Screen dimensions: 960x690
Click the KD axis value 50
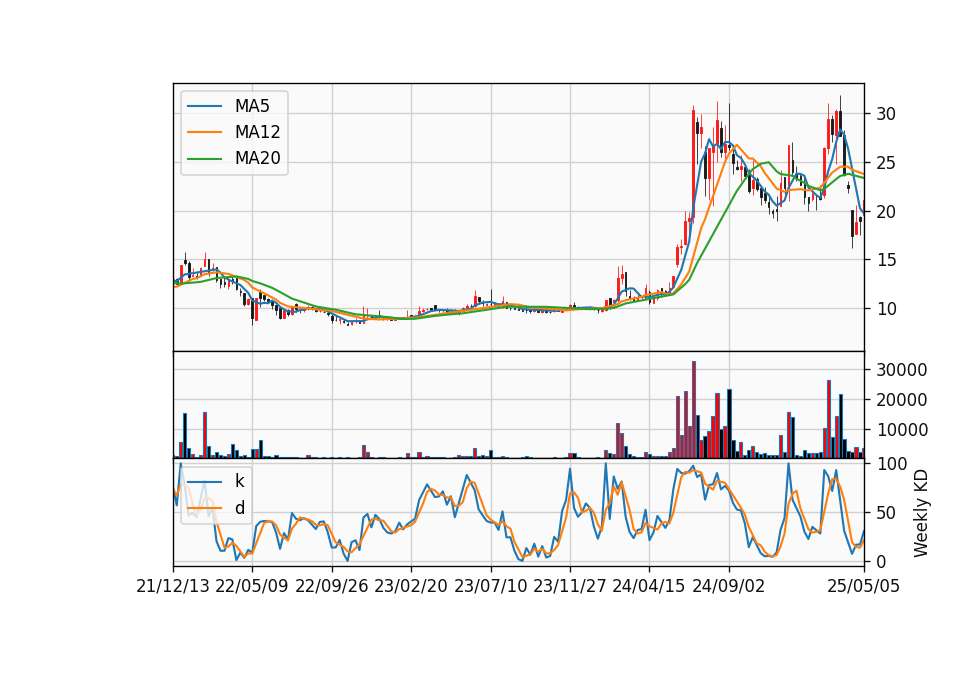click(x=886, y=512)
